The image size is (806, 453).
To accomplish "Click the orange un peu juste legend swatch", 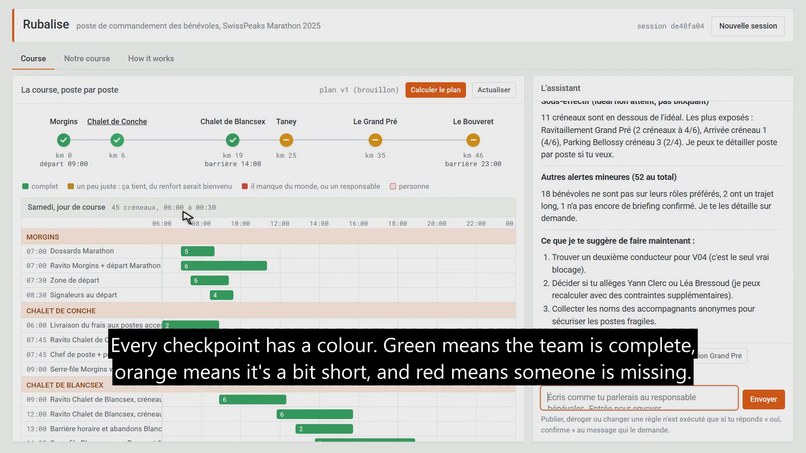I will [x=71, y=186].
